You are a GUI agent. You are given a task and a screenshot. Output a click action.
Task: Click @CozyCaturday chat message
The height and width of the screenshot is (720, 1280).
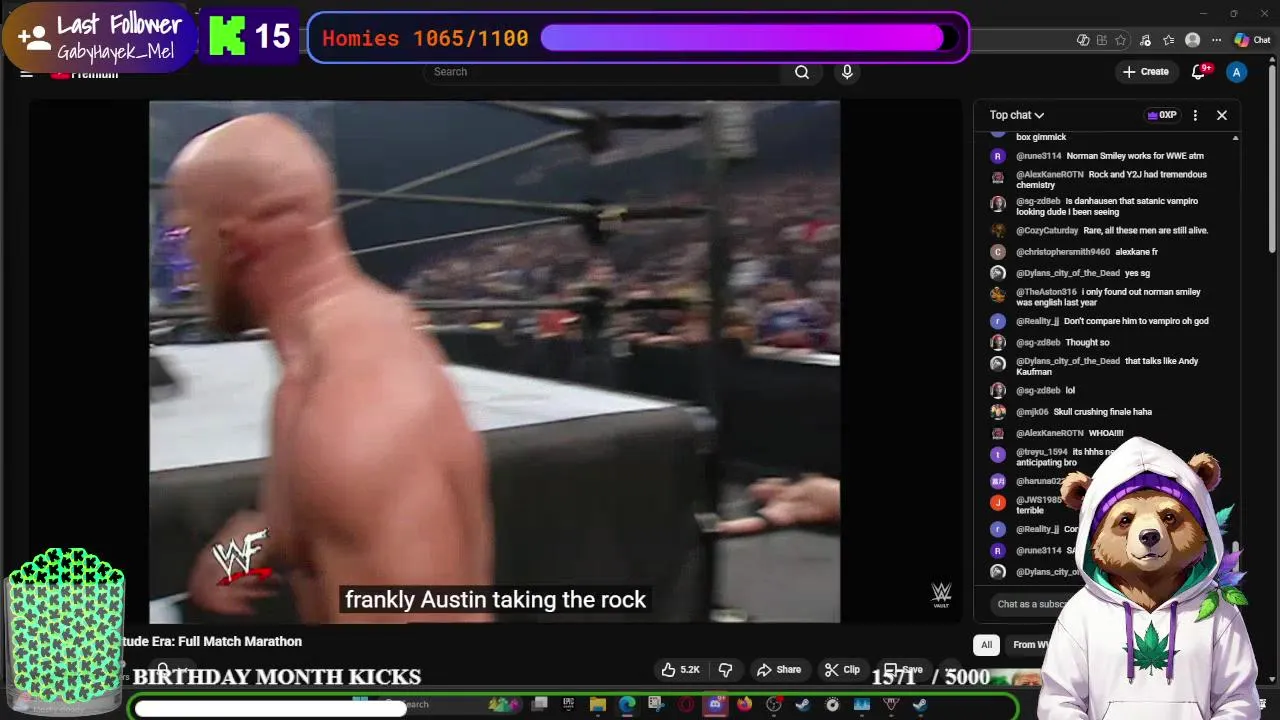pyautogui.click(x=1110, y=231)
